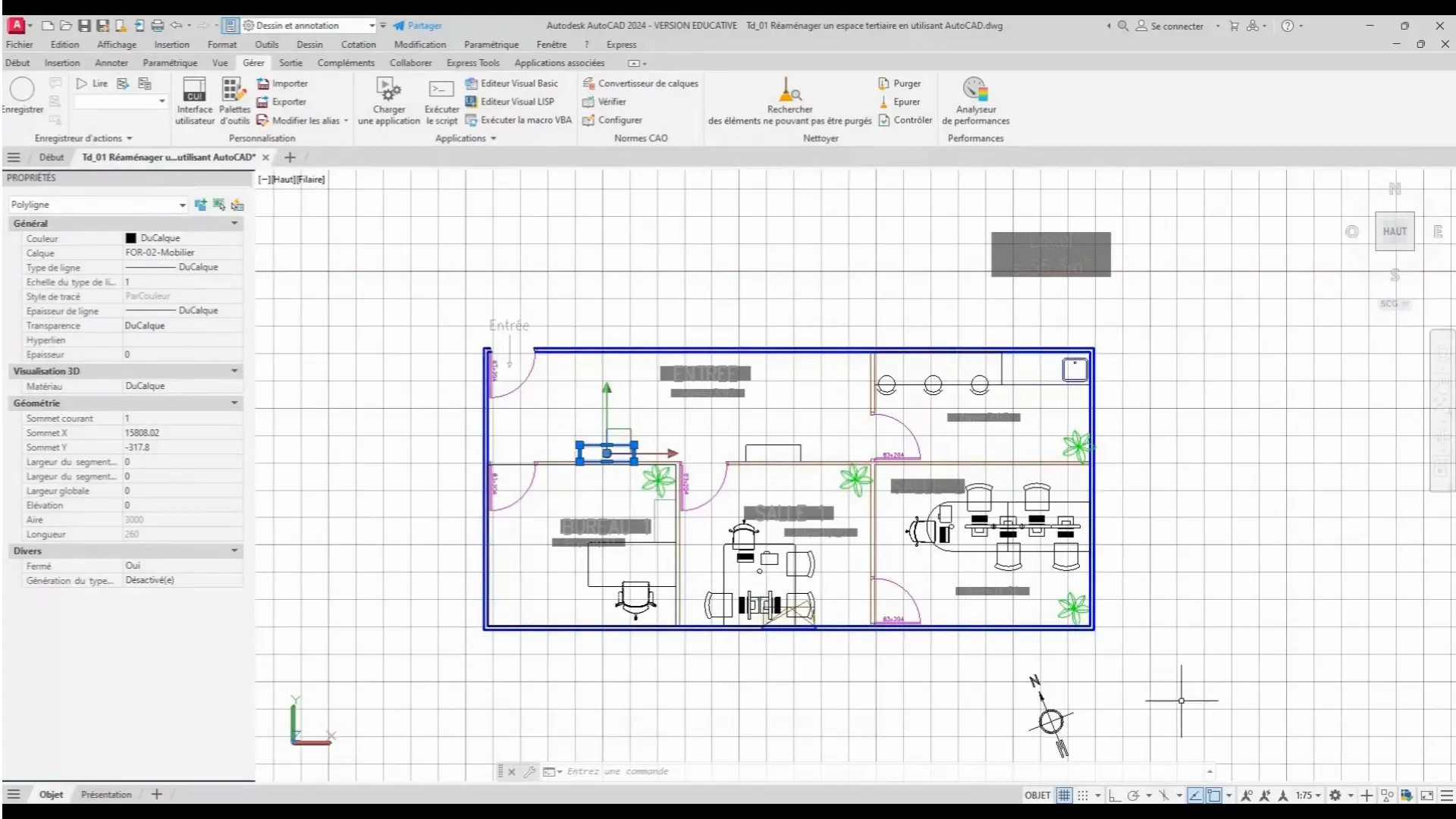Image resolution: width=1456 pixels, height=819 pixels.
Task: Click the New drawing icon
Action: click(x=48, y=26)
